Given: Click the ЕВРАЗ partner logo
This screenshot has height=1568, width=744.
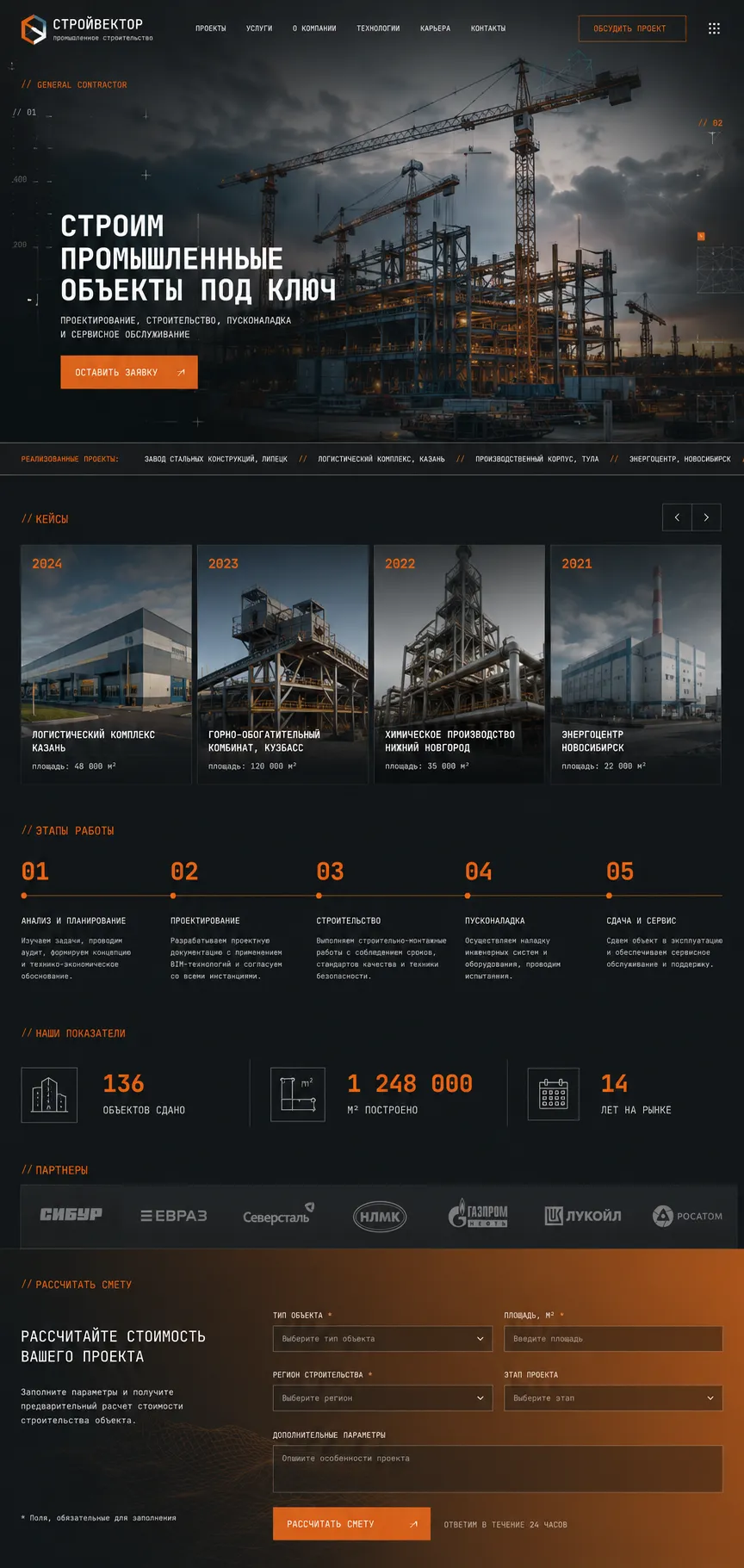Looking at the screenshot, I should (x=174, y=1216).
